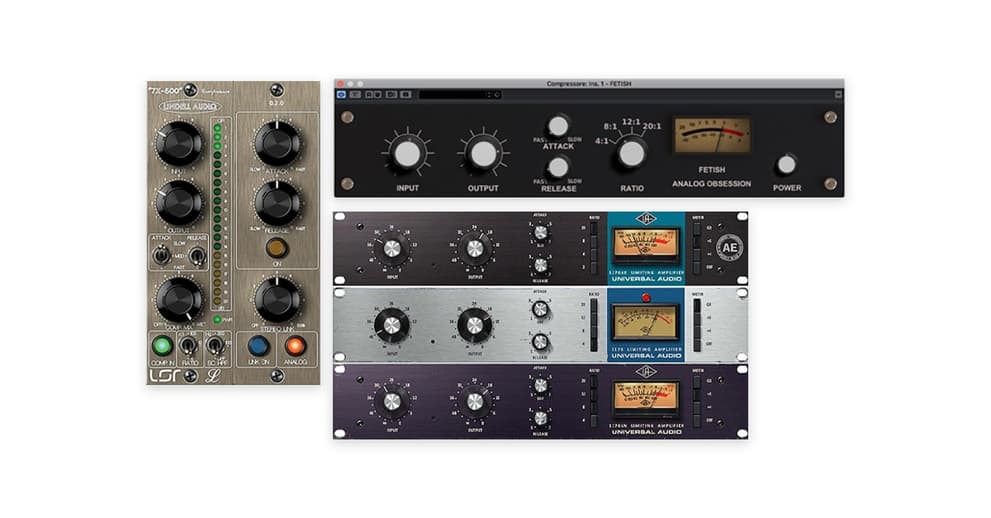The height and width of the screenshot is (518, 991).
Task: Click the OUTPUT knob on black AE 1176
Action: point(475,248)
